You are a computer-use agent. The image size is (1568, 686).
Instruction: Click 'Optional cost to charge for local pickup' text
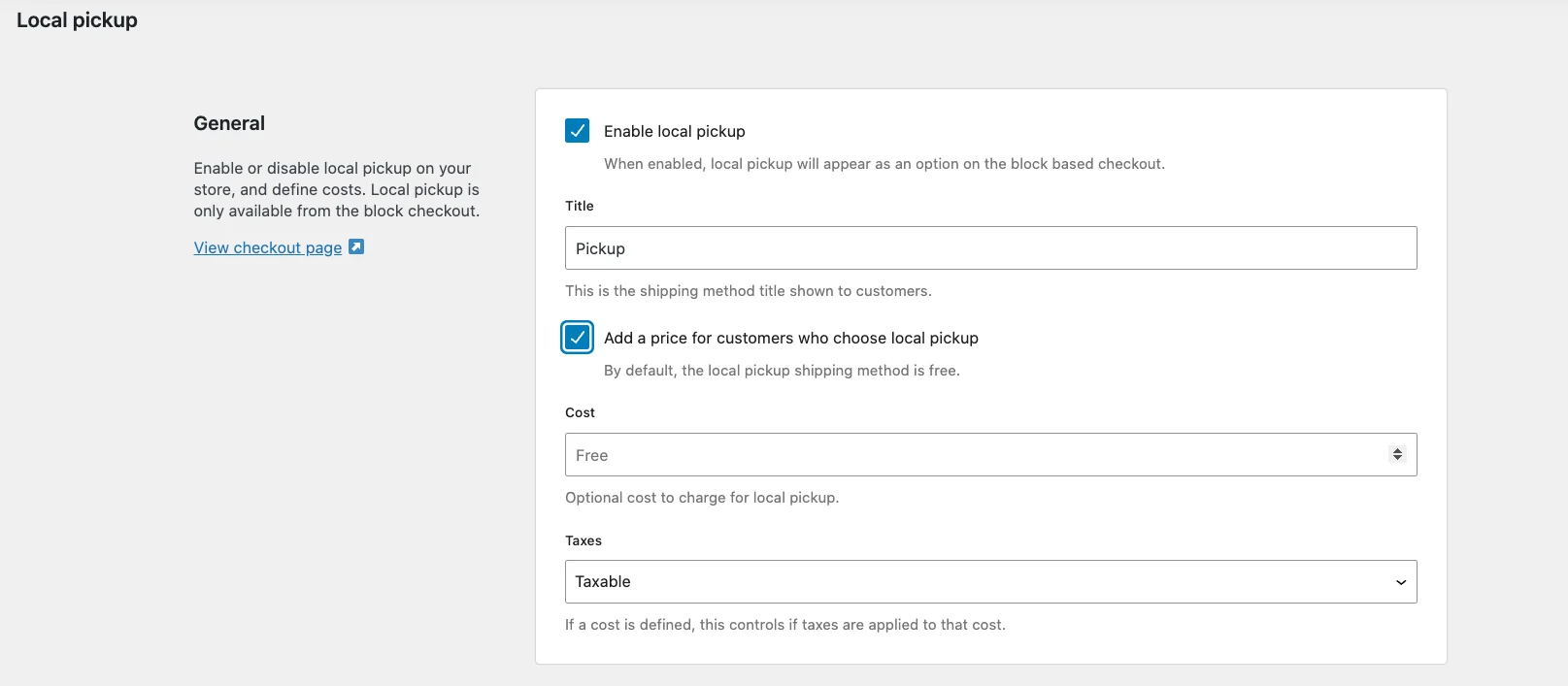(x=702, y=498)
